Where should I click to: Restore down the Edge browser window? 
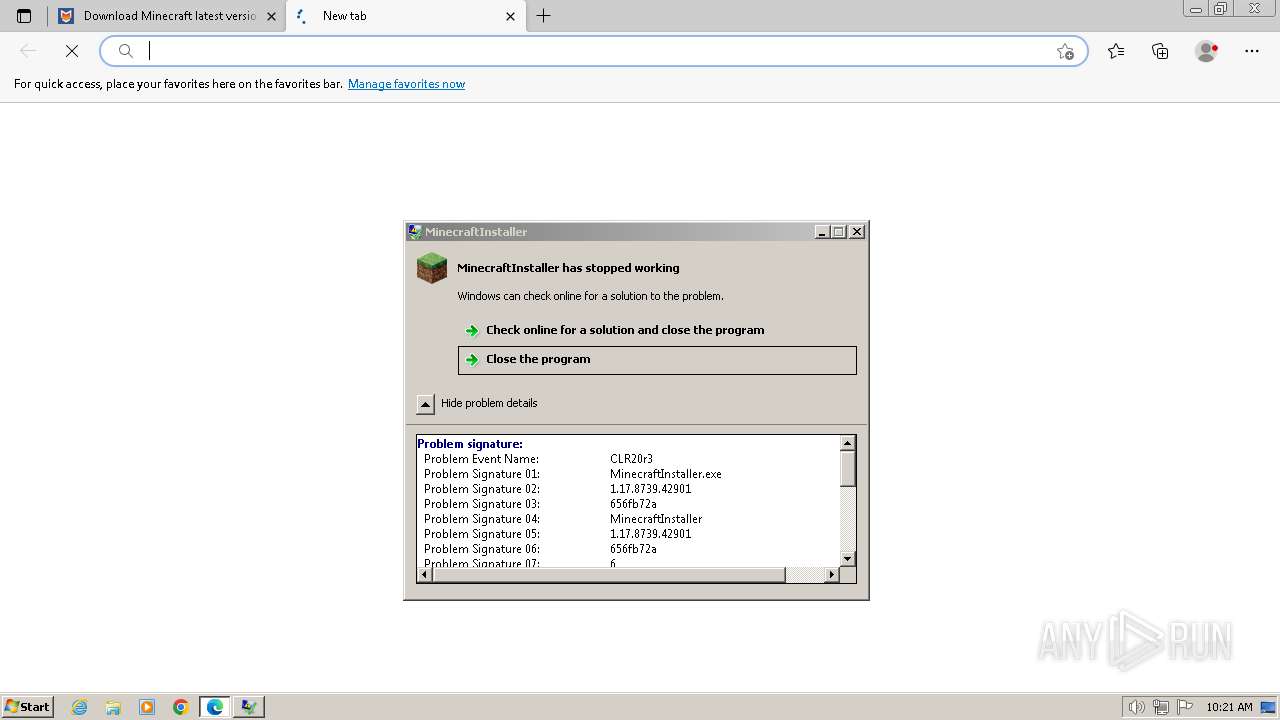[1221, 9]
